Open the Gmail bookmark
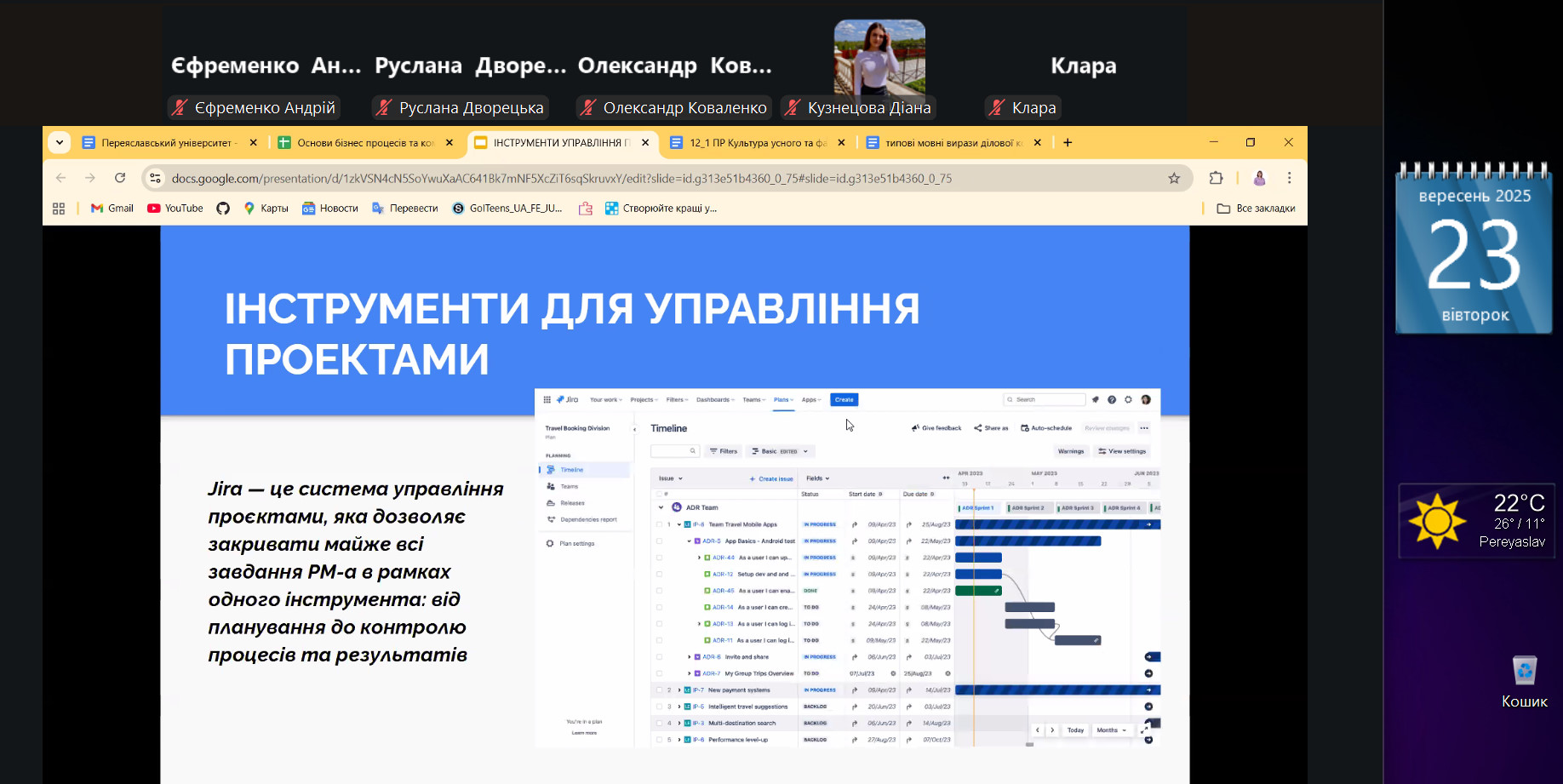1563x784 pixels. (112, 209)
